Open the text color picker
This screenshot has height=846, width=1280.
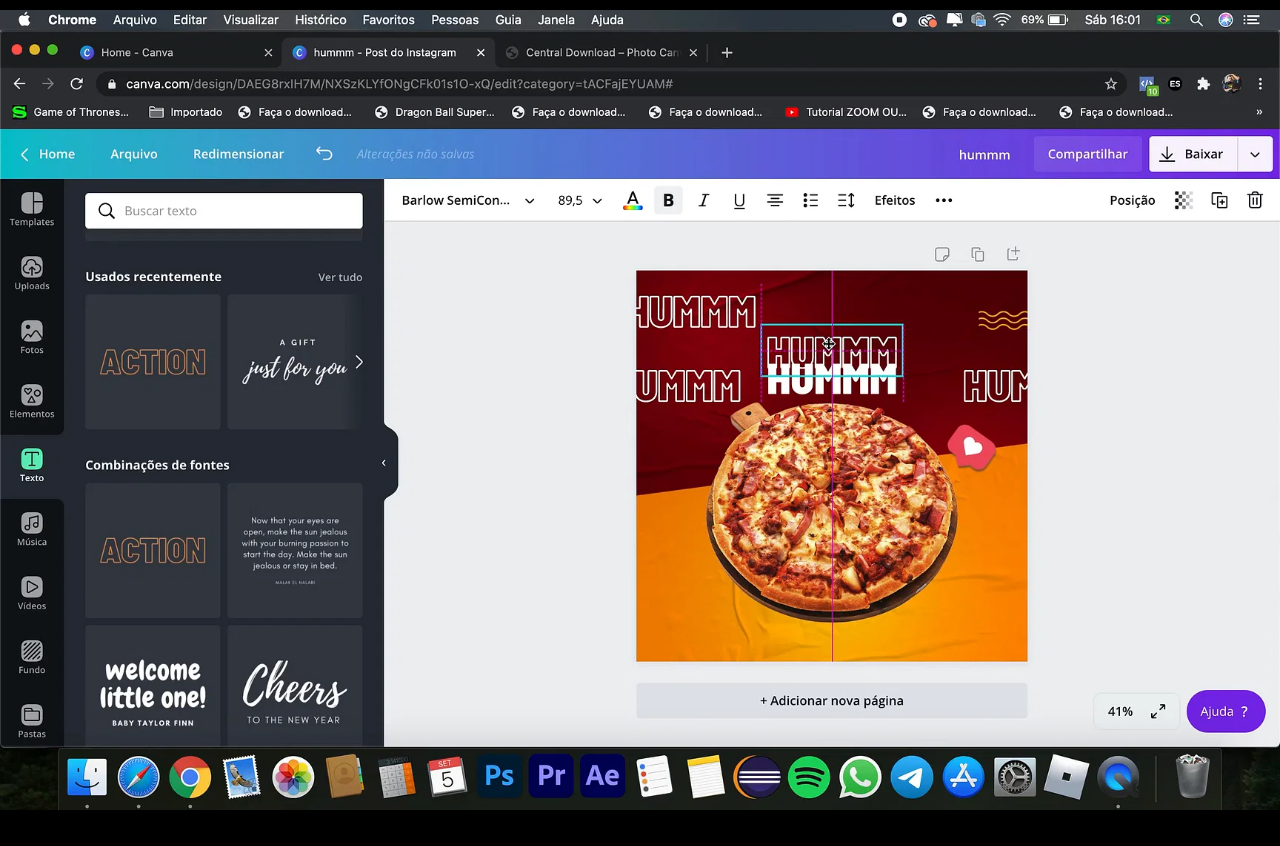tap(632, 200)
